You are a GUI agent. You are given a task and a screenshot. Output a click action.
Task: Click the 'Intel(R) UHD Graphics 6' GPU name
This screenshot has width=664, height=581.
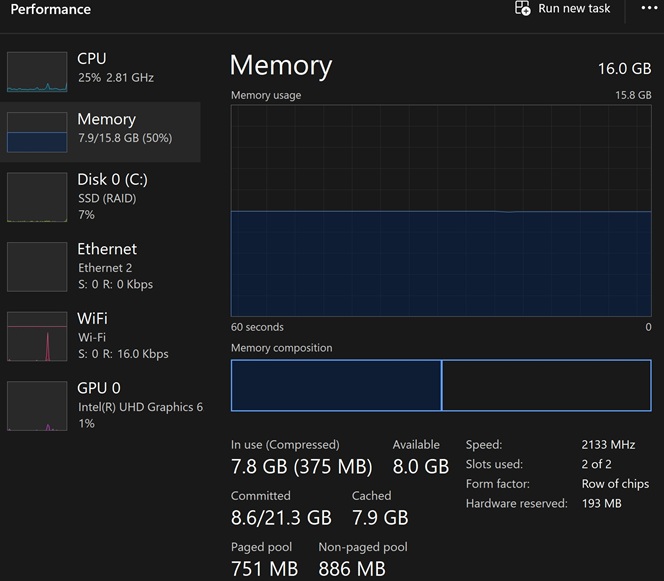click(141, 407)
